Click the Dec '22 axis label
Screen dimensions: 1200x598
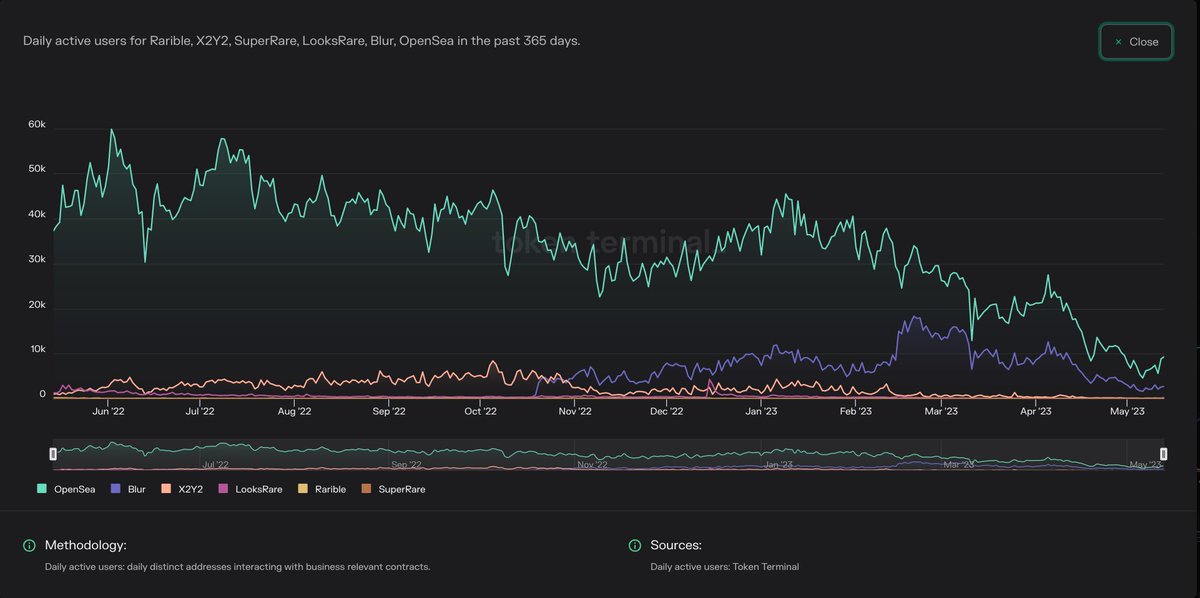tap(667, 411)
